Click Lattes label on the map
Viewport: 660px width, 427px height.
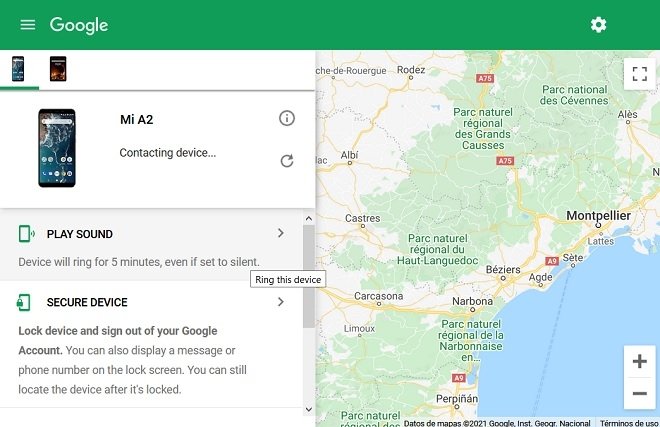tap(601, 241)
